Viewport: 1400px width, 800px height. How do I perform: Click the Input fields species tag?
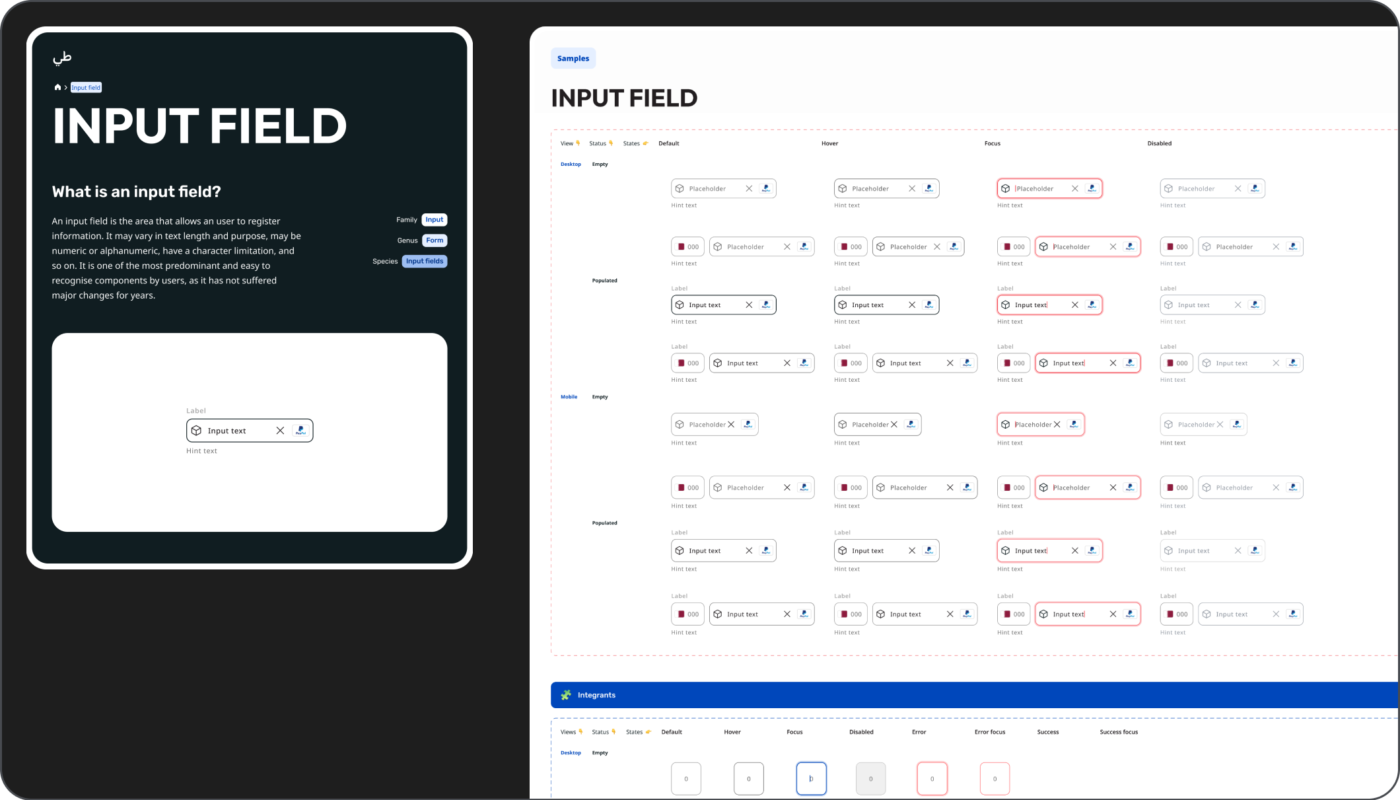click(x=425, y=262)
